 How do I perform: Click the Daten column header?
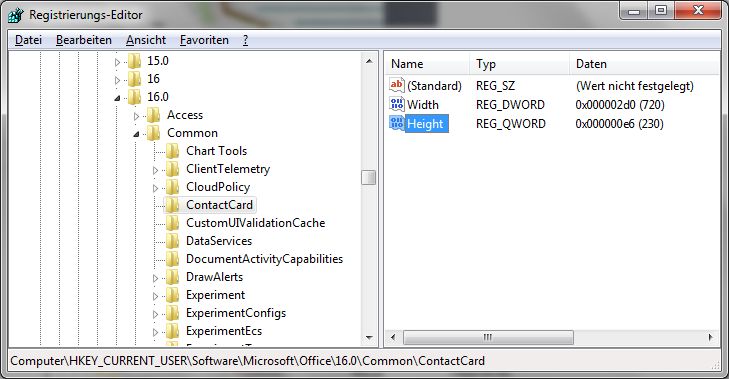tap(644, 64)
